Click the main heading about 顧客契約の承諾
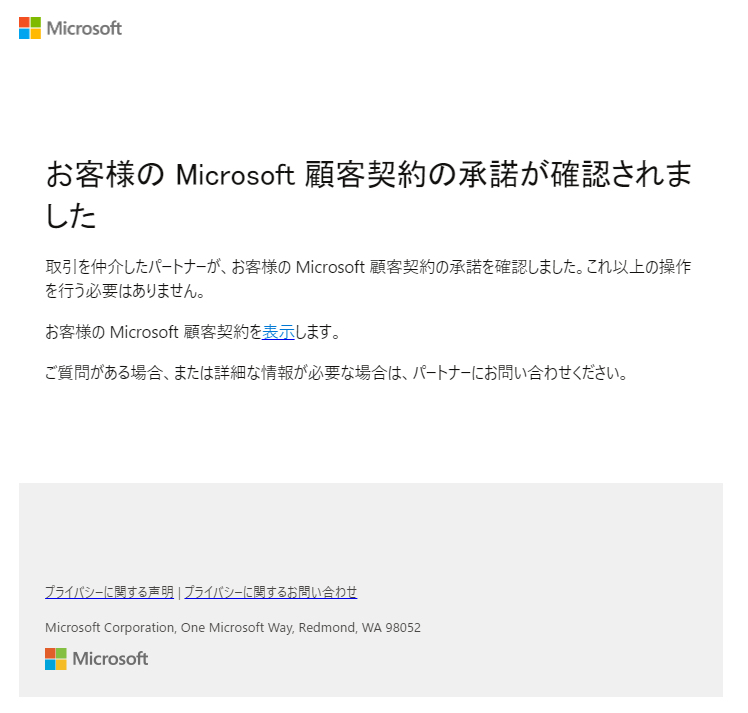The image size is (748, 713). (x=368, y=195)
